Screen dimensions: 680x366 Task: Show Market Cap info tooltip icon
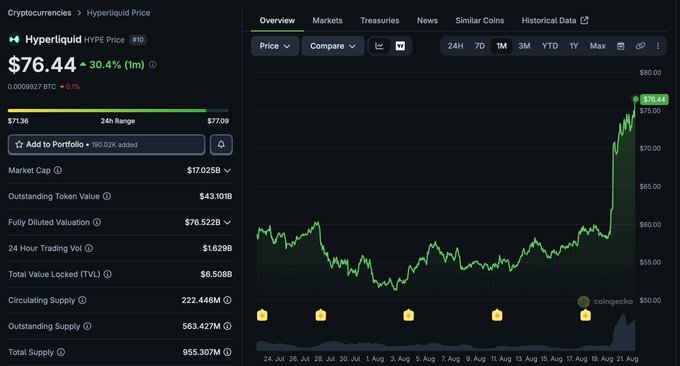pos(58,170)
